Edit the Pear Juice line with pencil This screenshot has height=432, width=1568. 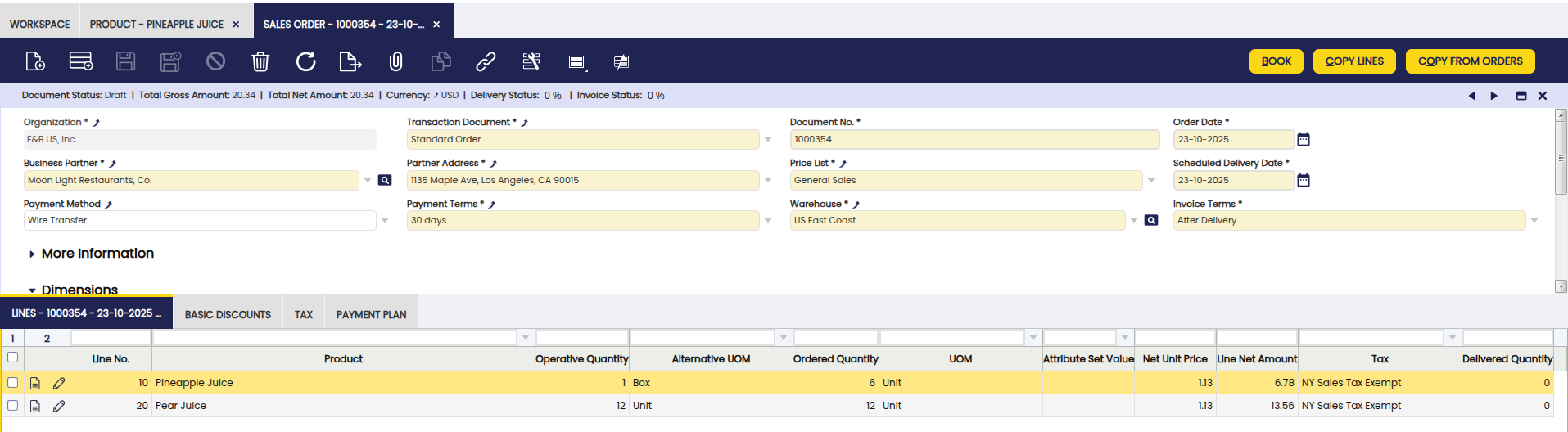click(x=59, y=406)
